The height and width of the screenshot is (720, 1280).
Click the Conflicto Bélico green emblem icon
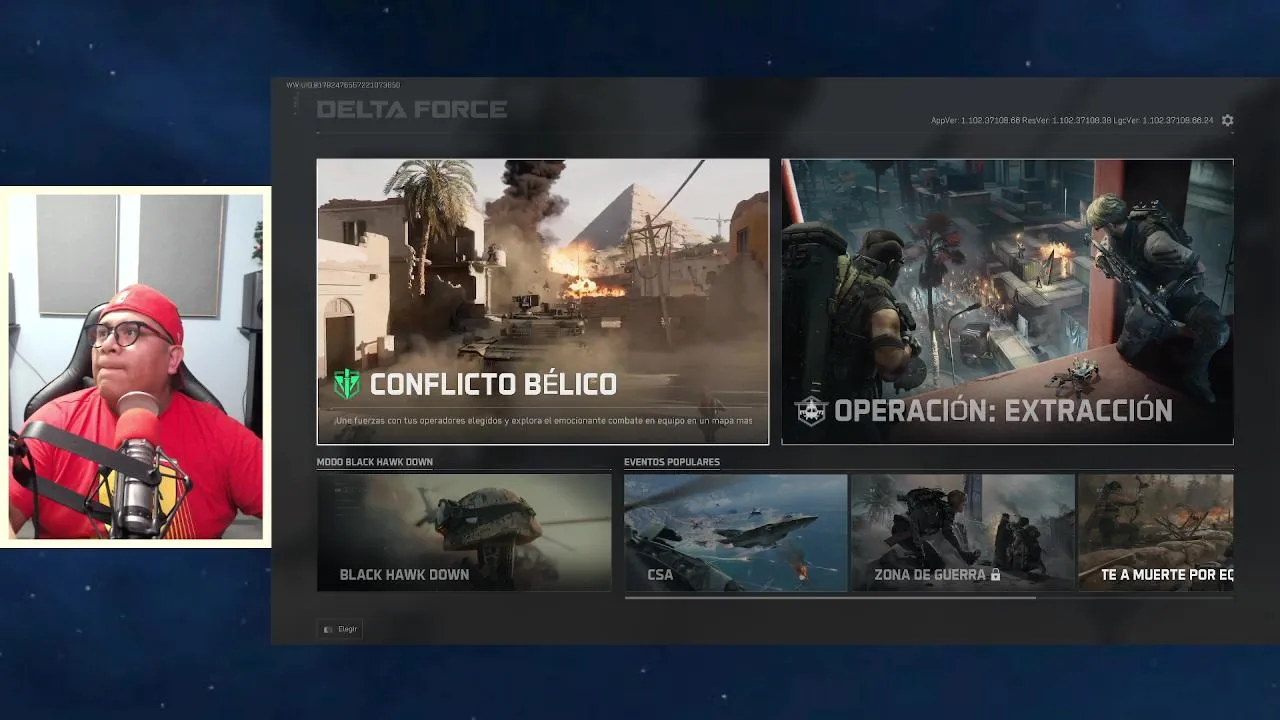point(347,384)
